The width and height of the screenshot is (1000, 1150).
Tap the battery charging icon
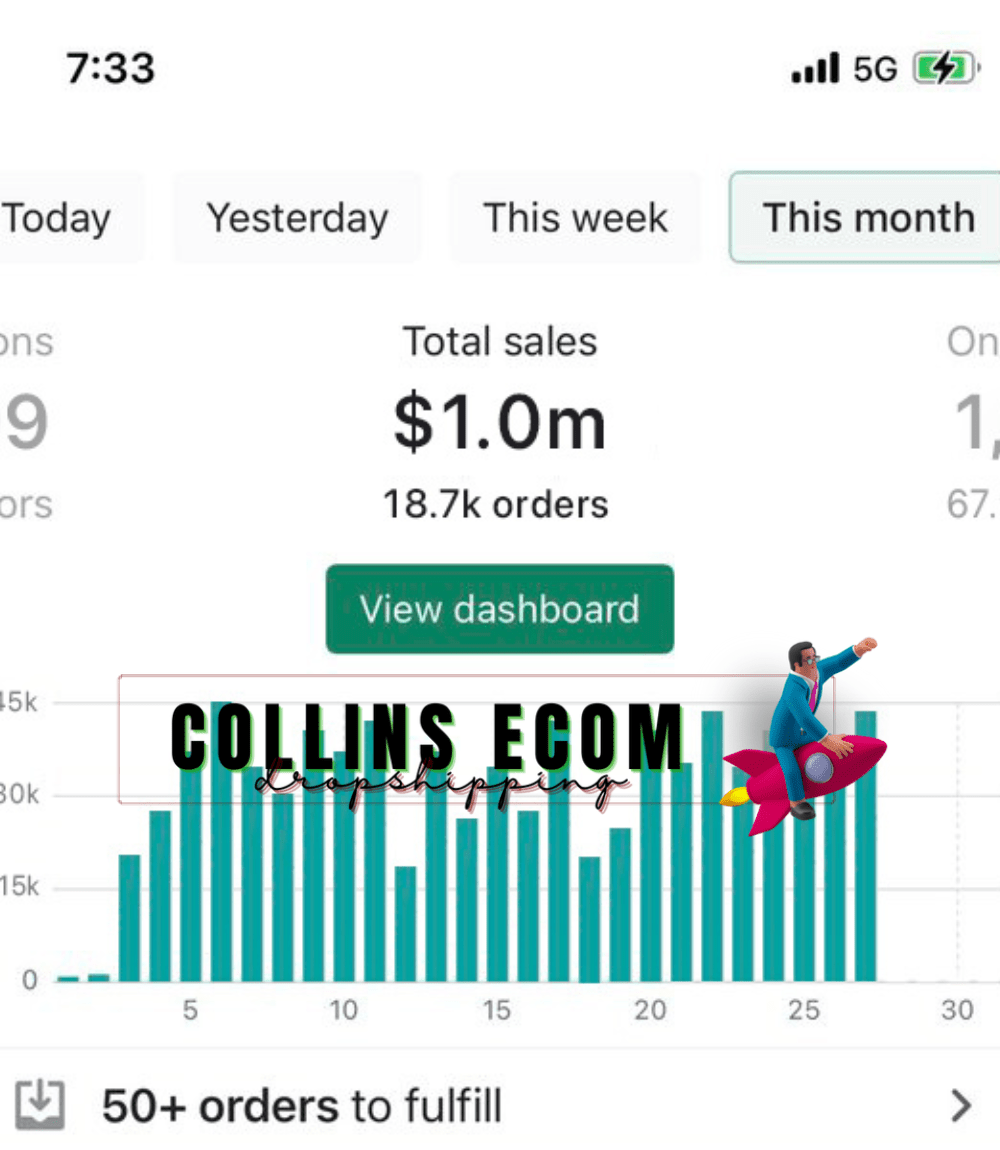point(943,69)
